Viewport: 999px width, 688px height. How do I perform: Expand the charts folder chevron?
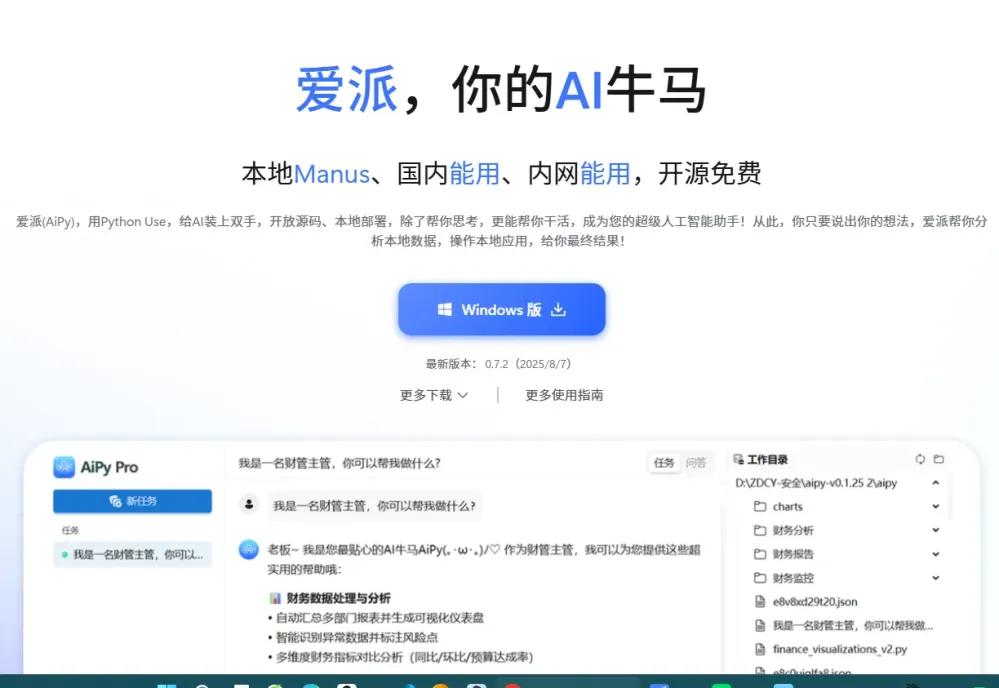coord(936,507)
